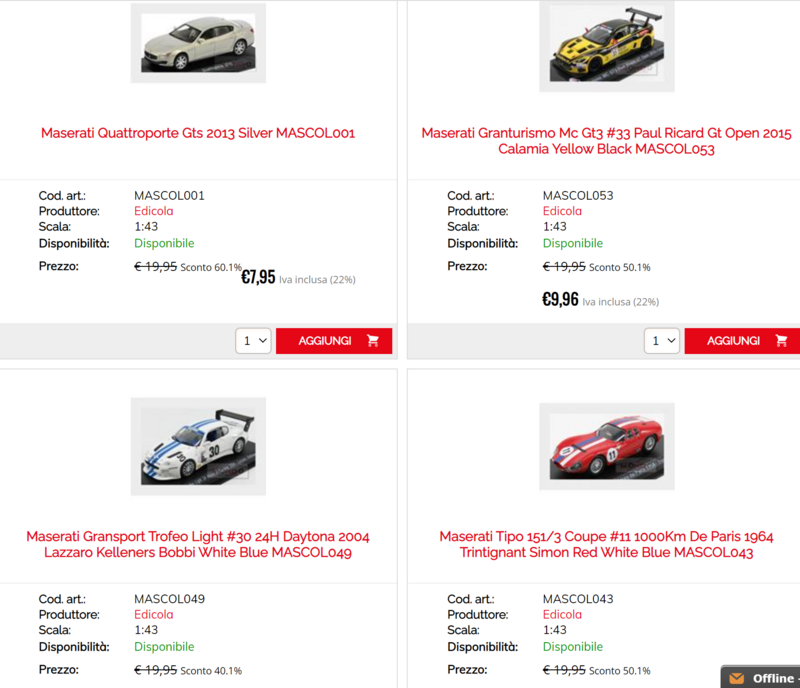Screen dimensions: 800x688
Task: Click Edicola producer link for MASCOL049
Action: pyautogui.click(x=154, y=615)
